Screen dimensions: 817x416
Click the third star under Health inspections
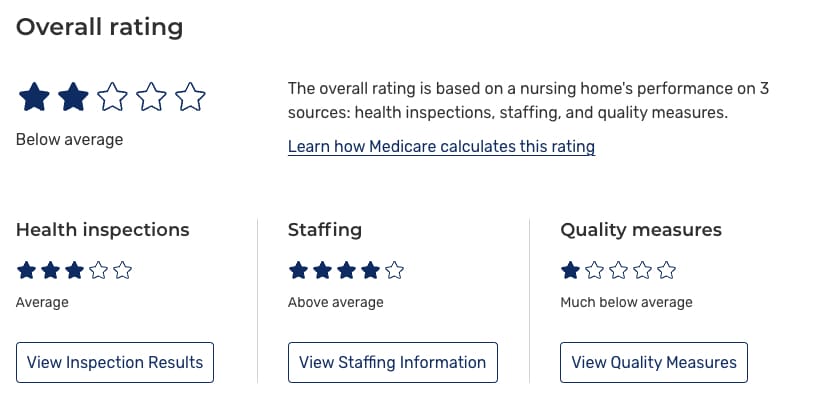click(74, 270)
